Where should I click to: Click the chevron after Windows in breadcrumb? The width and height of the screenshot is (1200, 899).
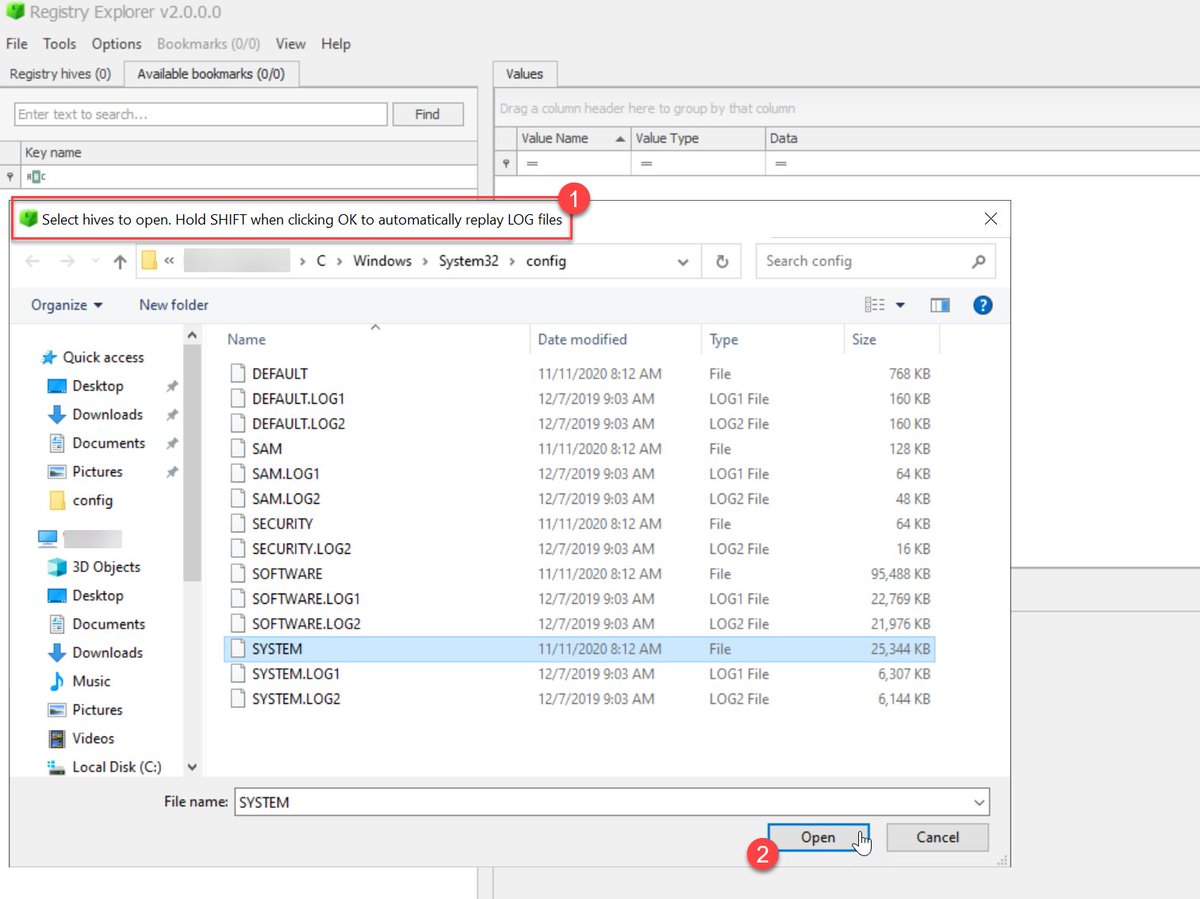[x=425, y=261]
